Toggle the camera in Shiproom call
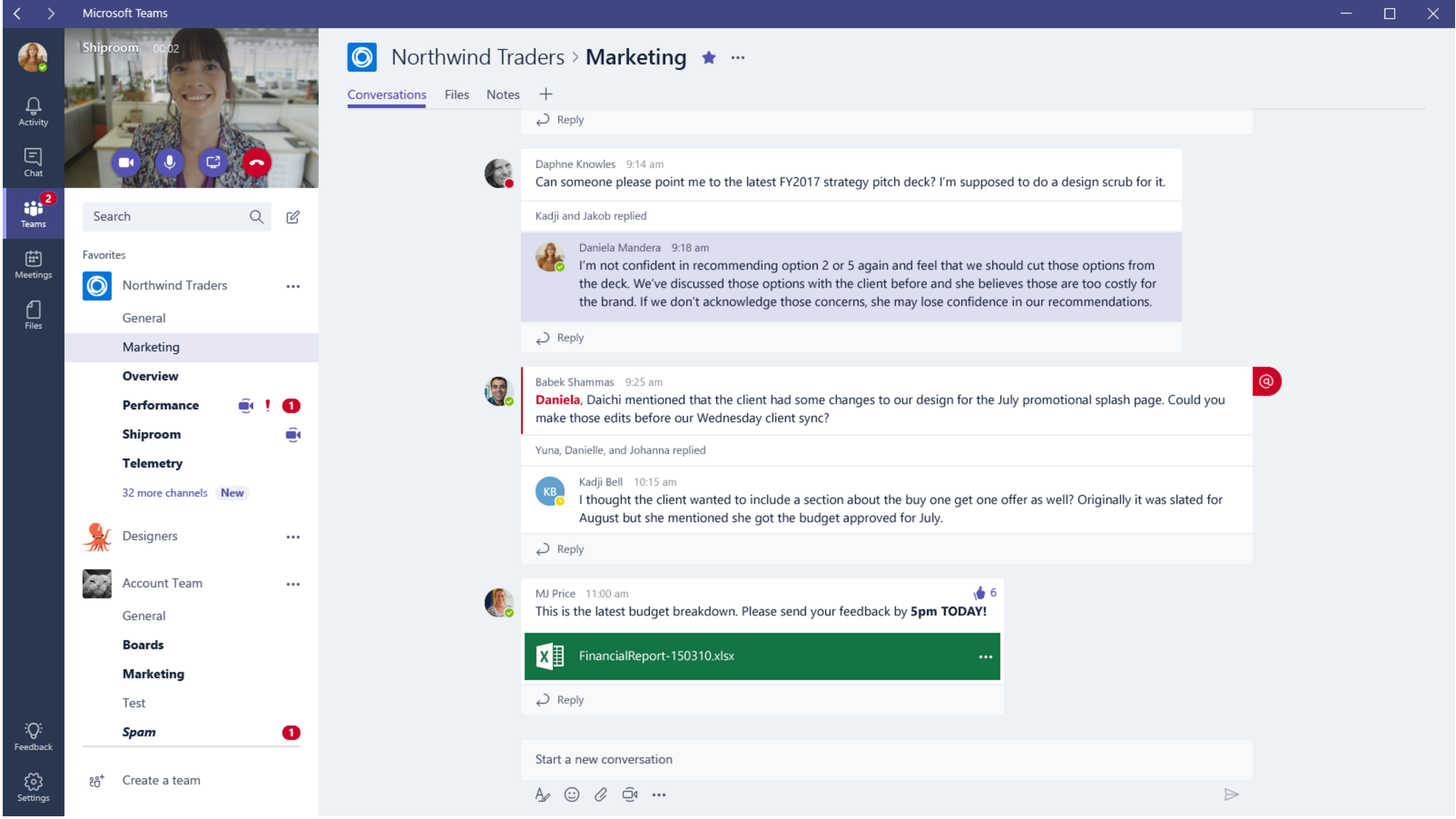This screenshot has width=1456, height=819. [x=126, y=163]
